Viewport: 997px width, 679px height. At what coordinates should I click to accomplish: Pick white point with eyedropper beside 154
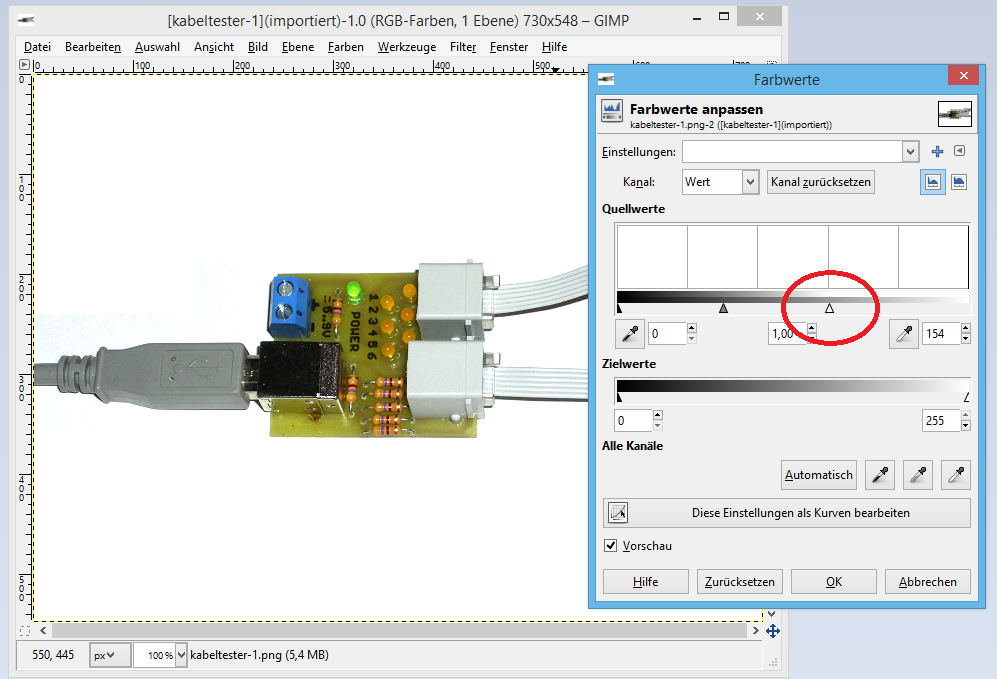click(904, 334)
